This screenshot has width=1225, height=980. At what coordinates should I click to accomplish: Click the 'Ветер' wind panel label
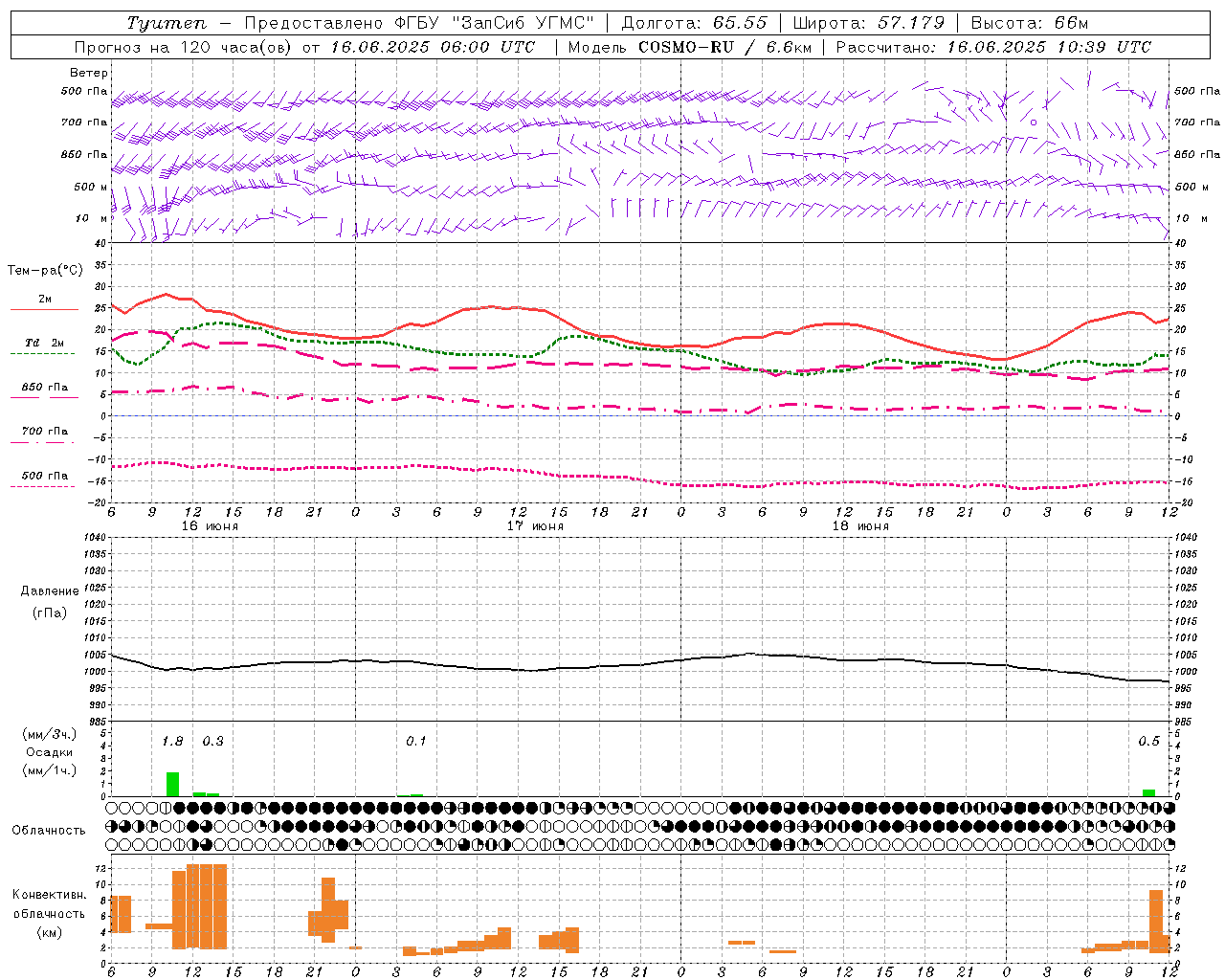(x=89, y=73)
